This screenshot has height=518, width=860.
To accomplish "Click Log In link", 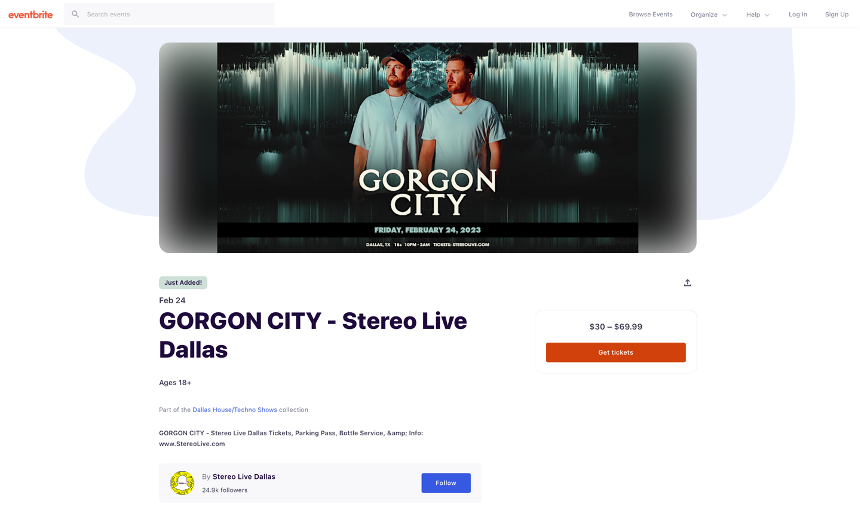I will coord(797,14).
